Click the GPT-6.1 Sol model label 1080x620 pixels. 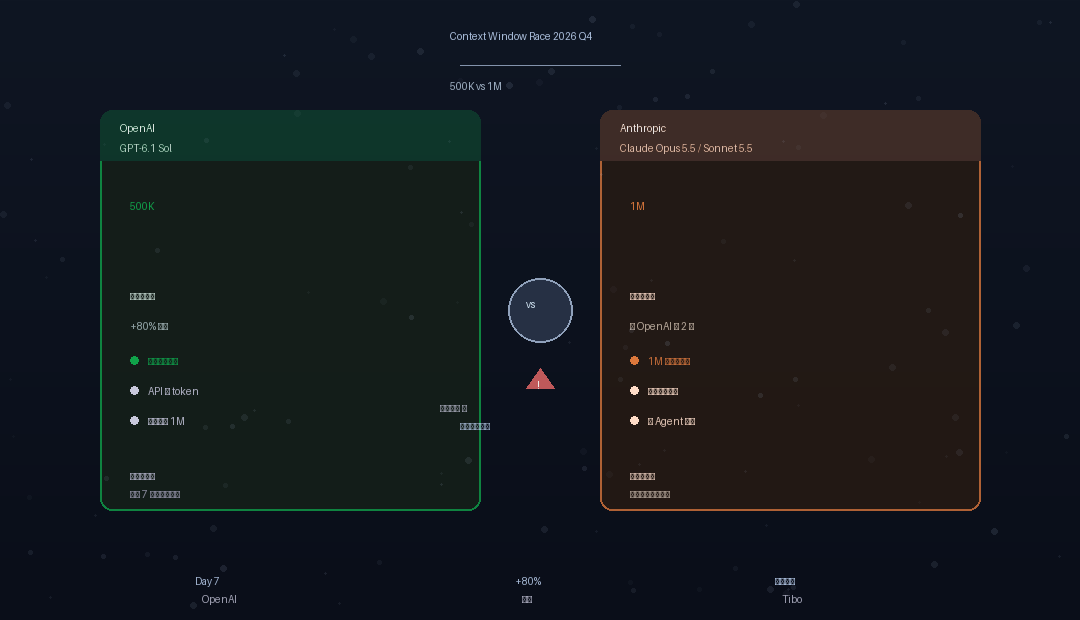click(145, 148)
